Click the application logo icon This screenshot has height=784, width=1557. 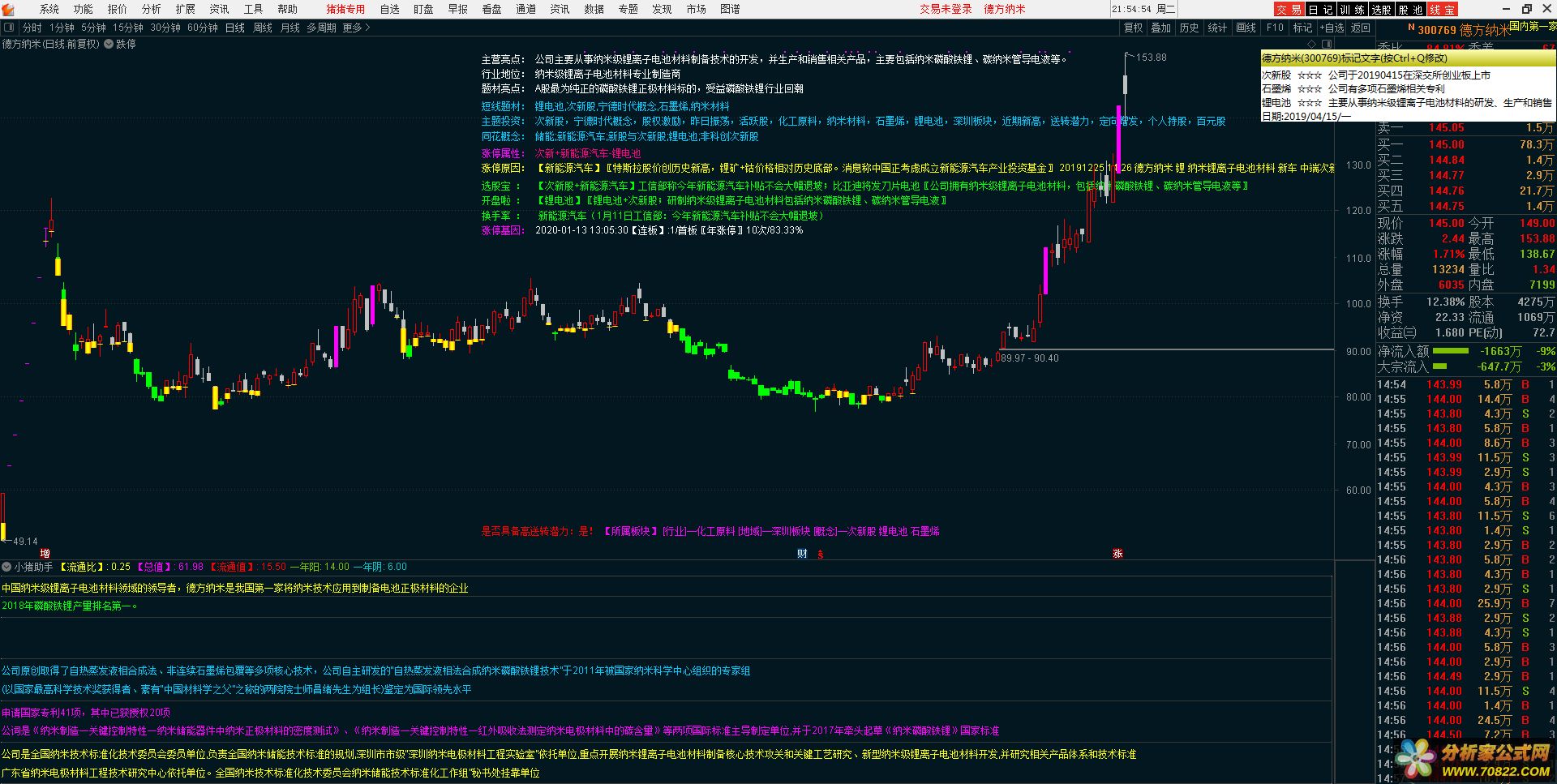point(8,9)
